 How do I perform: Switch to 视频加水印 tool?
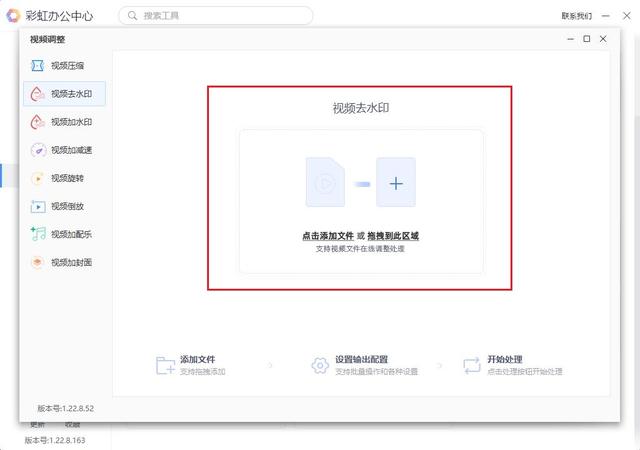pyautogui.click(x=64, y=122)
